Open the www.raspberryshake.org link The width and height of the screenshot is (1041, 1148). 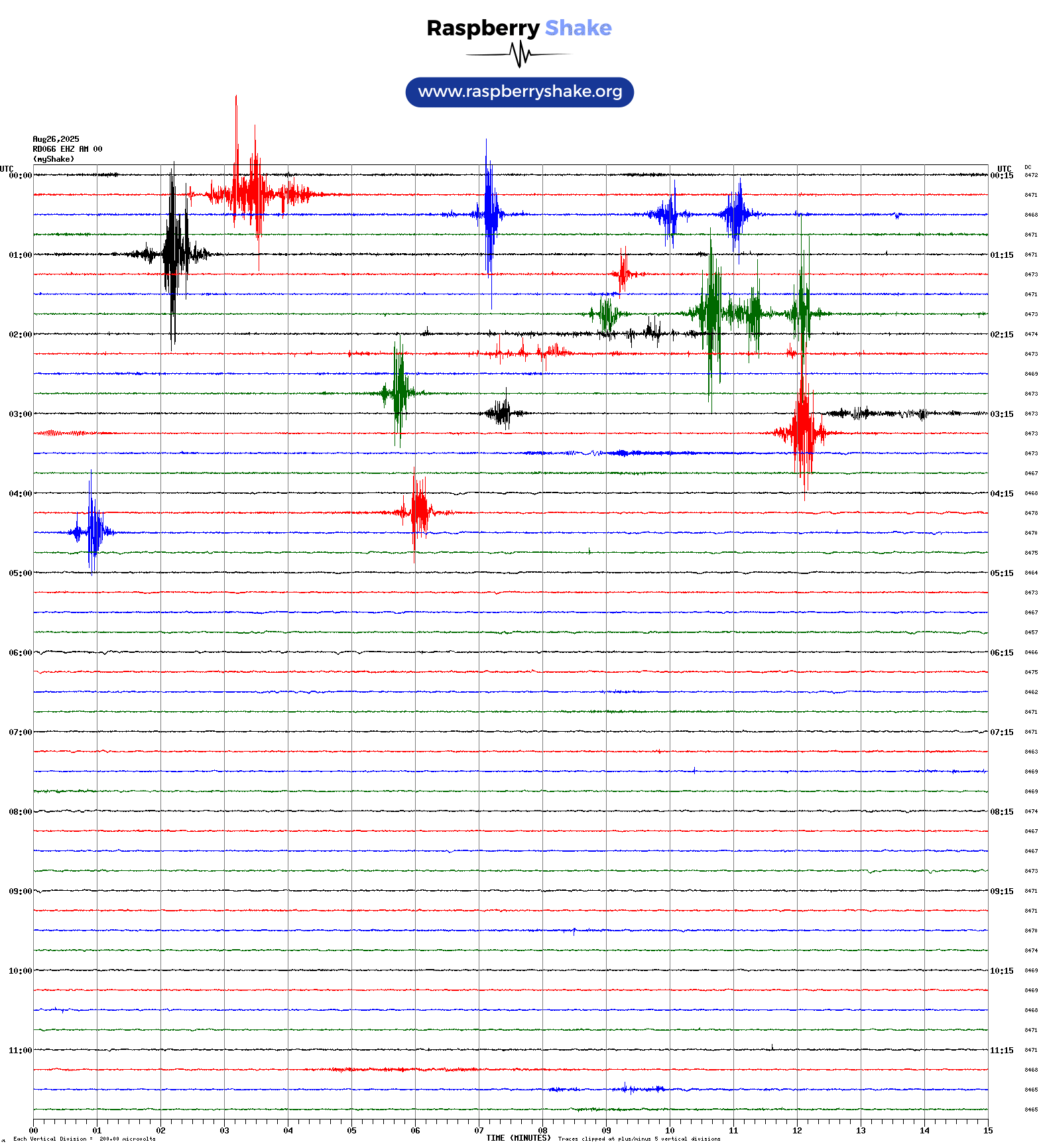click(x=520, y=92)
